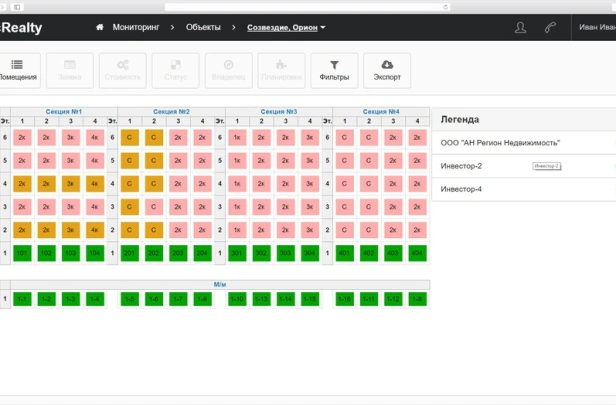Select the Помещения list view button
Image resolution: width=616 pixels, height=405 pixels.
pyautogui.click(x=18, y=71)
